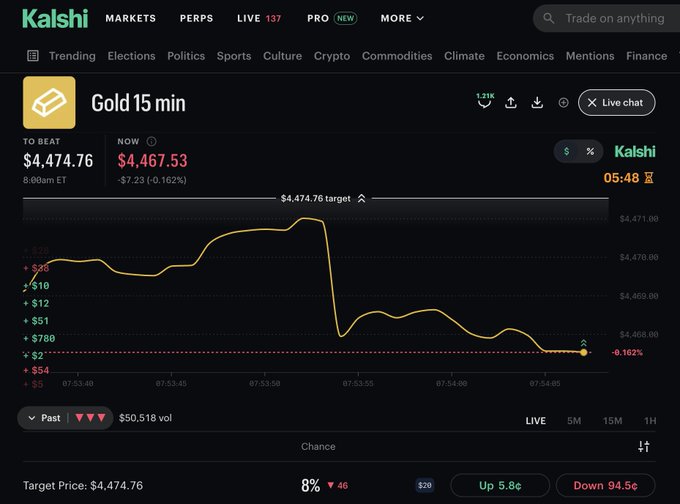Click the '$4,474.76 target' line label
The image size is (680, 504).
tap(315, 199)
